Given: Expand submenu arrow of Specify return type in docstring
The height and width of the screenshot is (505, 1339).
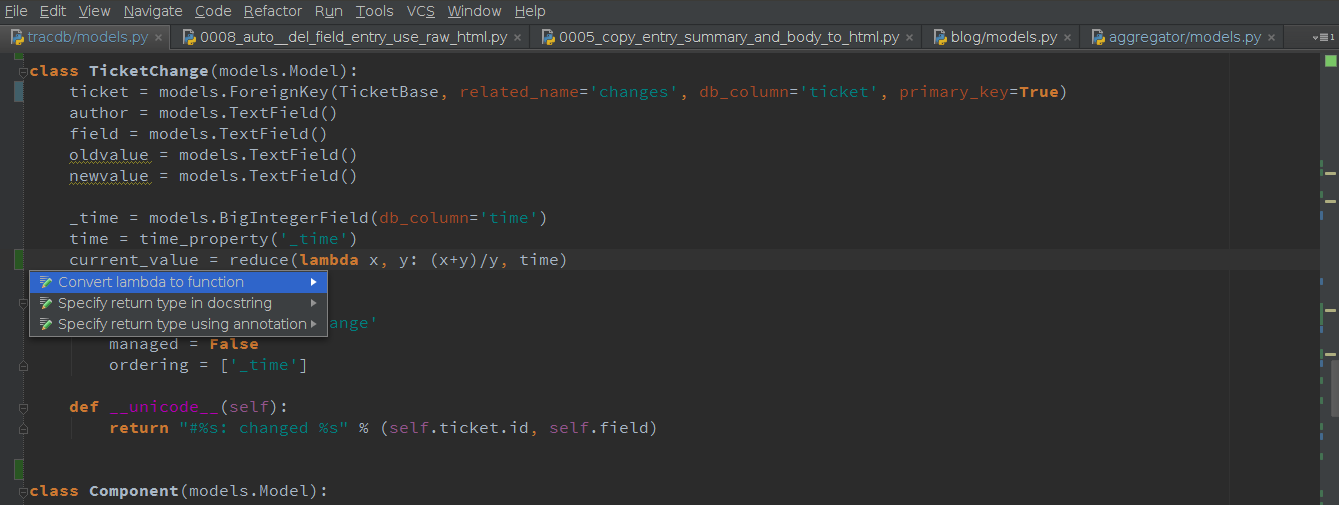Looking at the screenshot, I should tap(314, 303).
